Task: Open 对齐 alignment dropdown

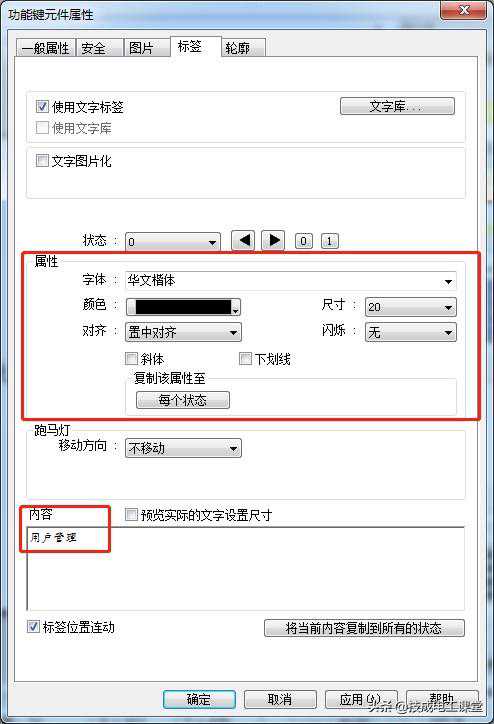Action: point(183,332)
